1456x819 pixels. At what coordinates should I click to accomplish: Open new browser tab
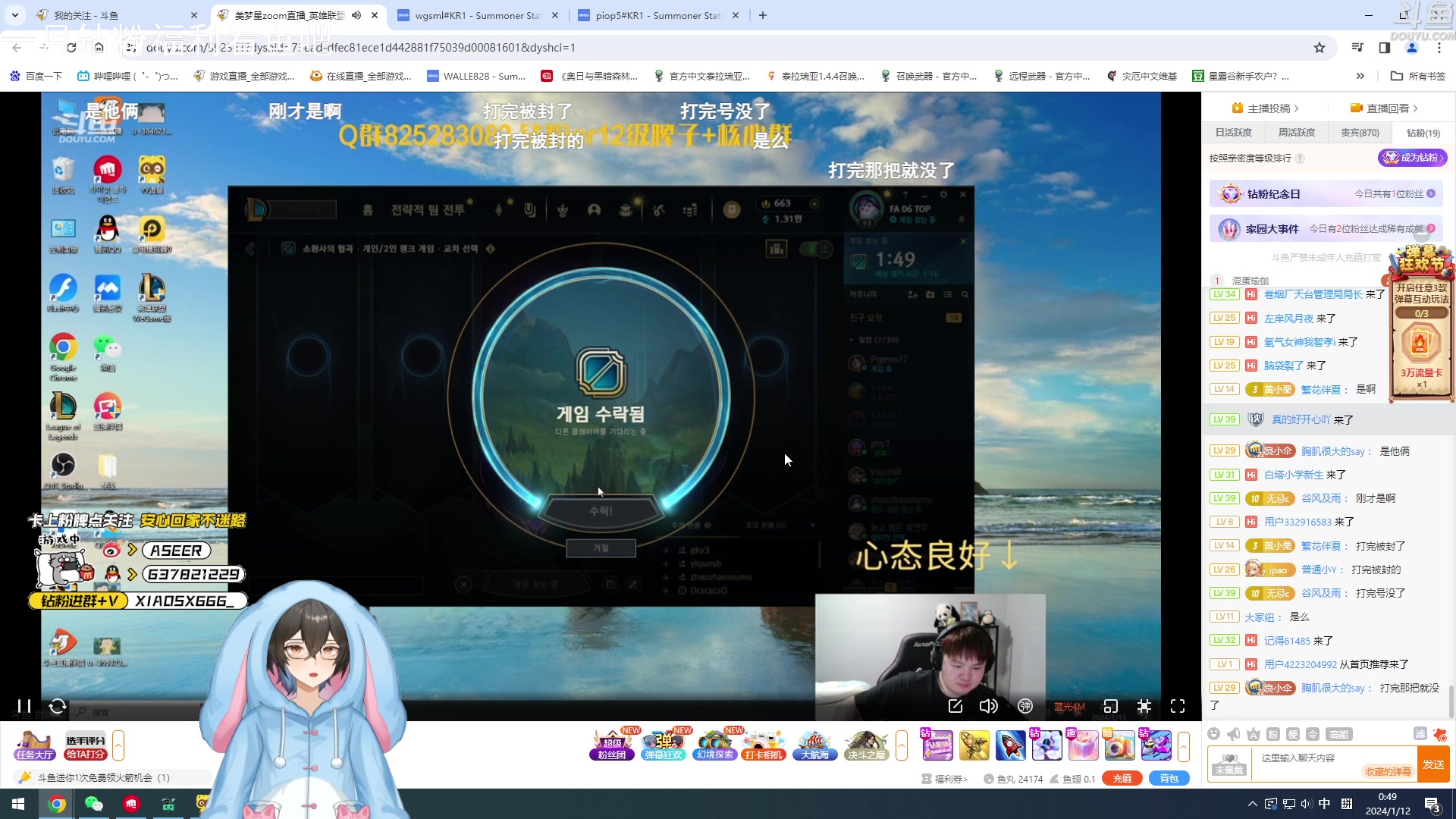(763, 15)
